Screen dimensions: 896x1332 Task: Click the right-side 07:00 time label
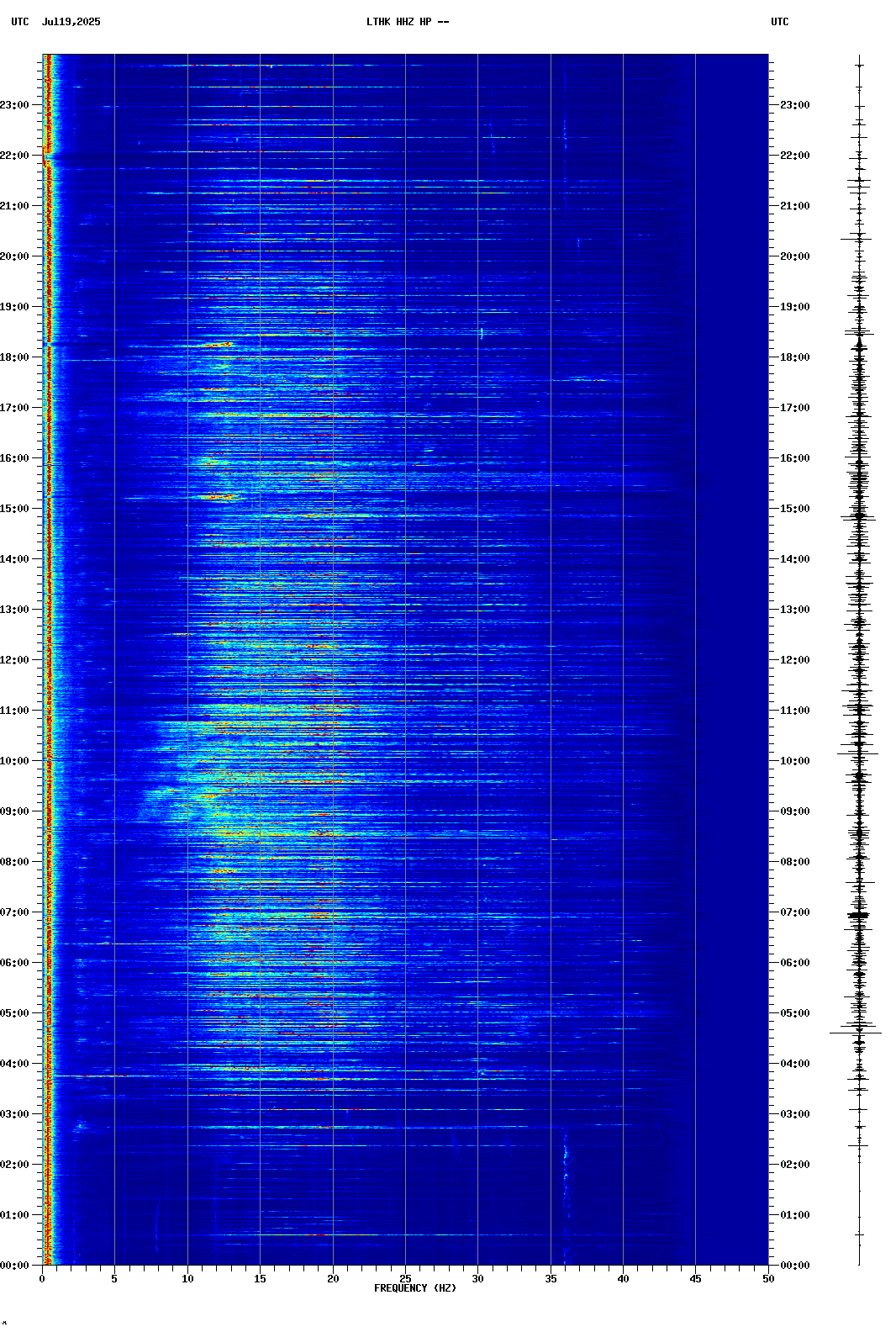pyautogui.click(x=795, y=912)
